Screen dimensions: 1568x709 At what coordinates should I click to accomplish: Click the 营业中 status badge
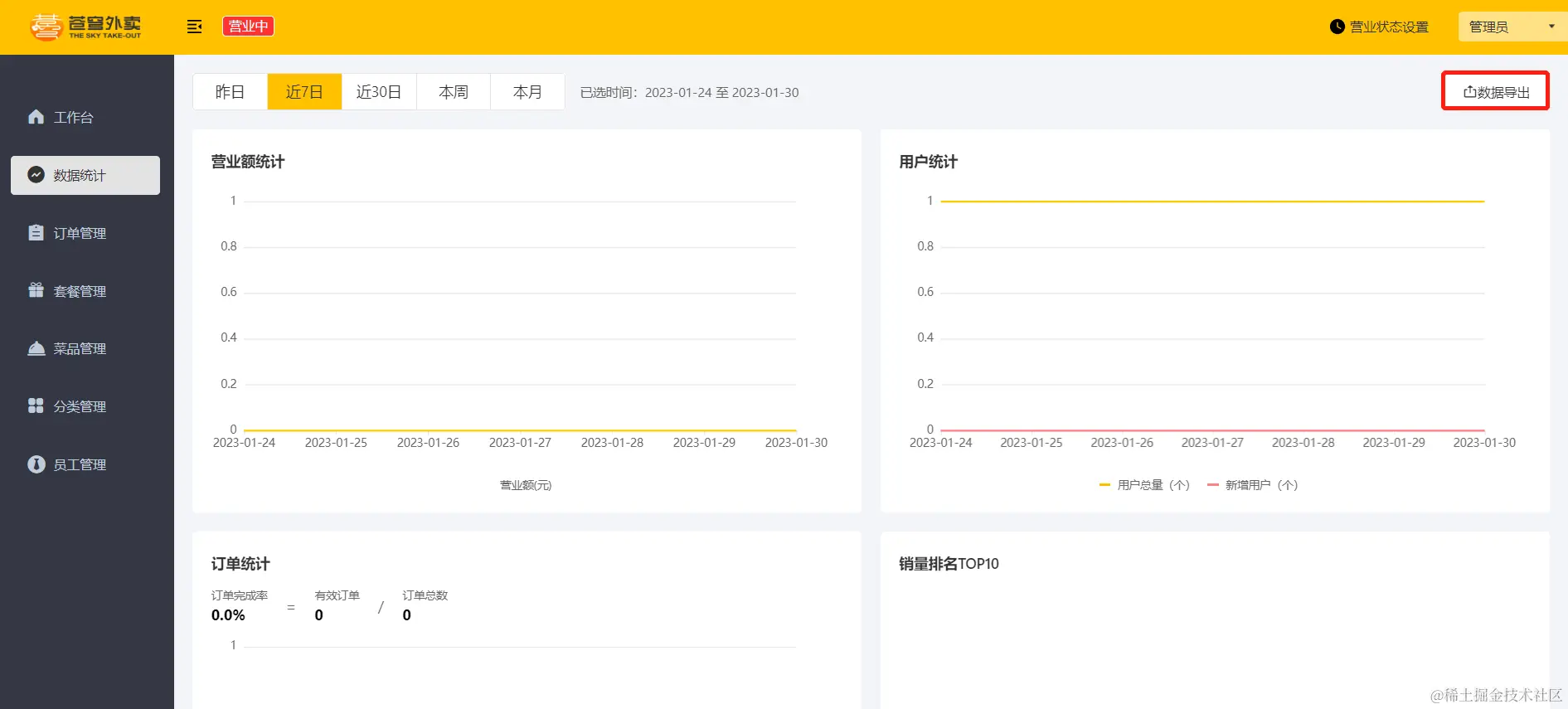pyautogui.click(x=248, y=27)
